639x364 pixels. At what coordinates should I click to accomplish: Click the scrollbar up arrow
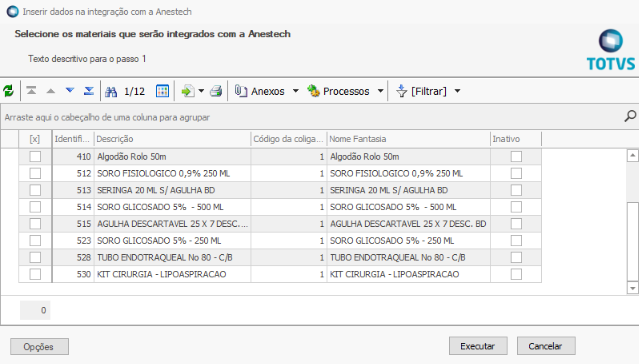[632, 155]
